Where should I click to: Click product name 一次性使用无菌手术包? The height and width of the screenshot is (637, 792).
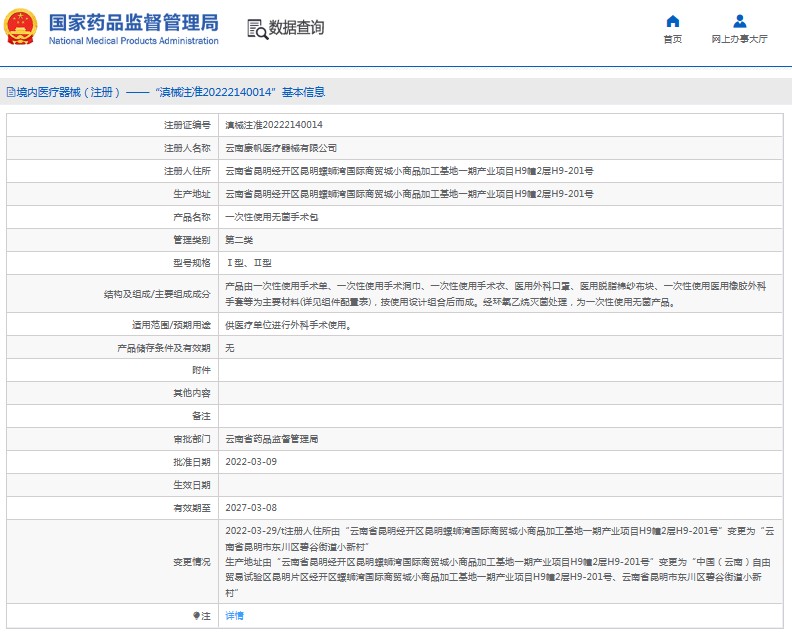coord(264,217)
